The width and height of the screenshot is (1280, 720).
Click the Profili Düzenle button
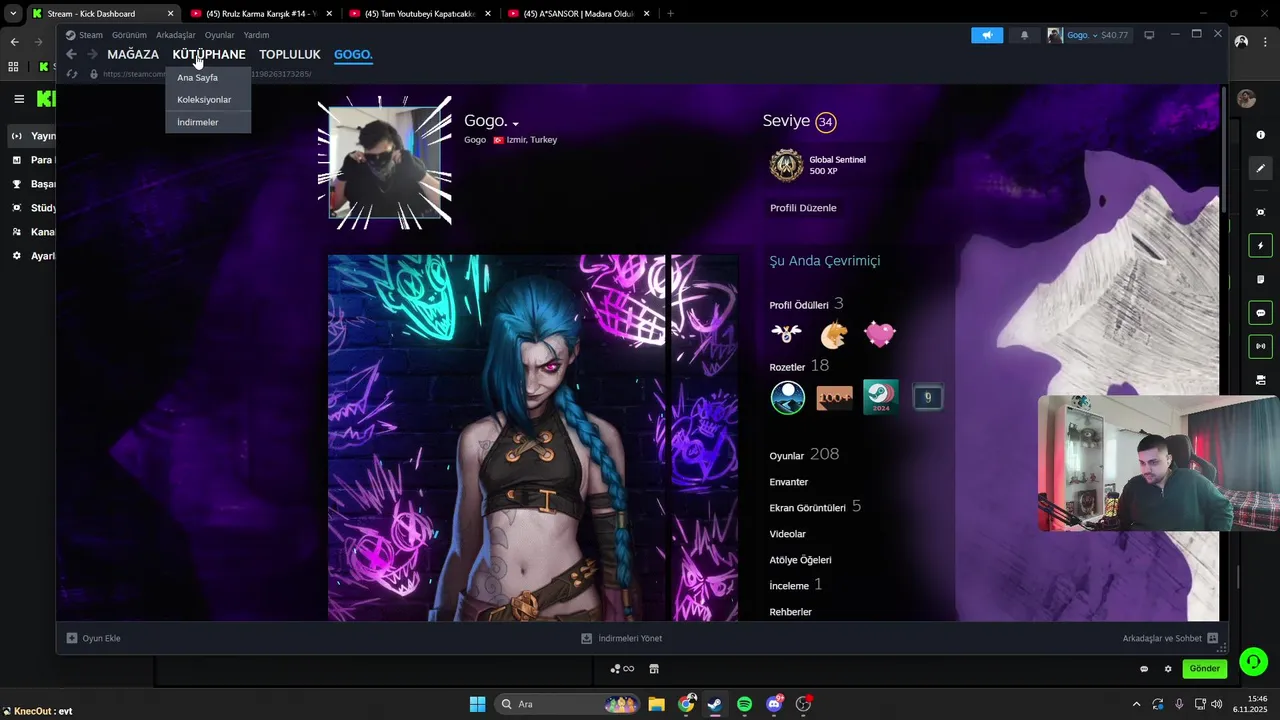803,208
